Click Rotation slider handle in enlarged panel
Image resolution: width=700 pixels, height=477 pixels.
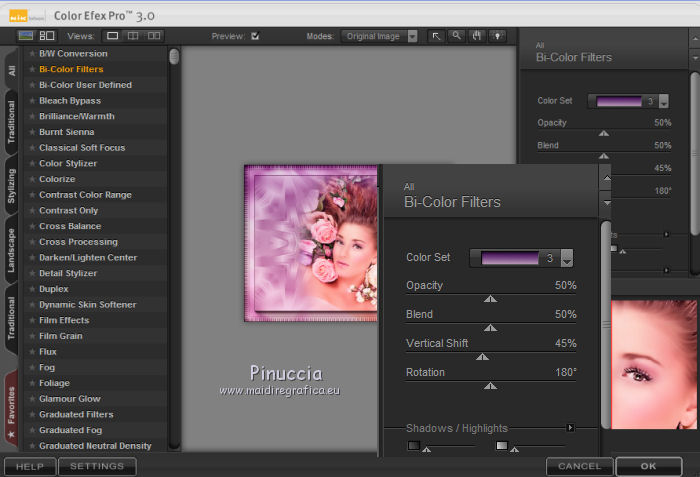490,386
